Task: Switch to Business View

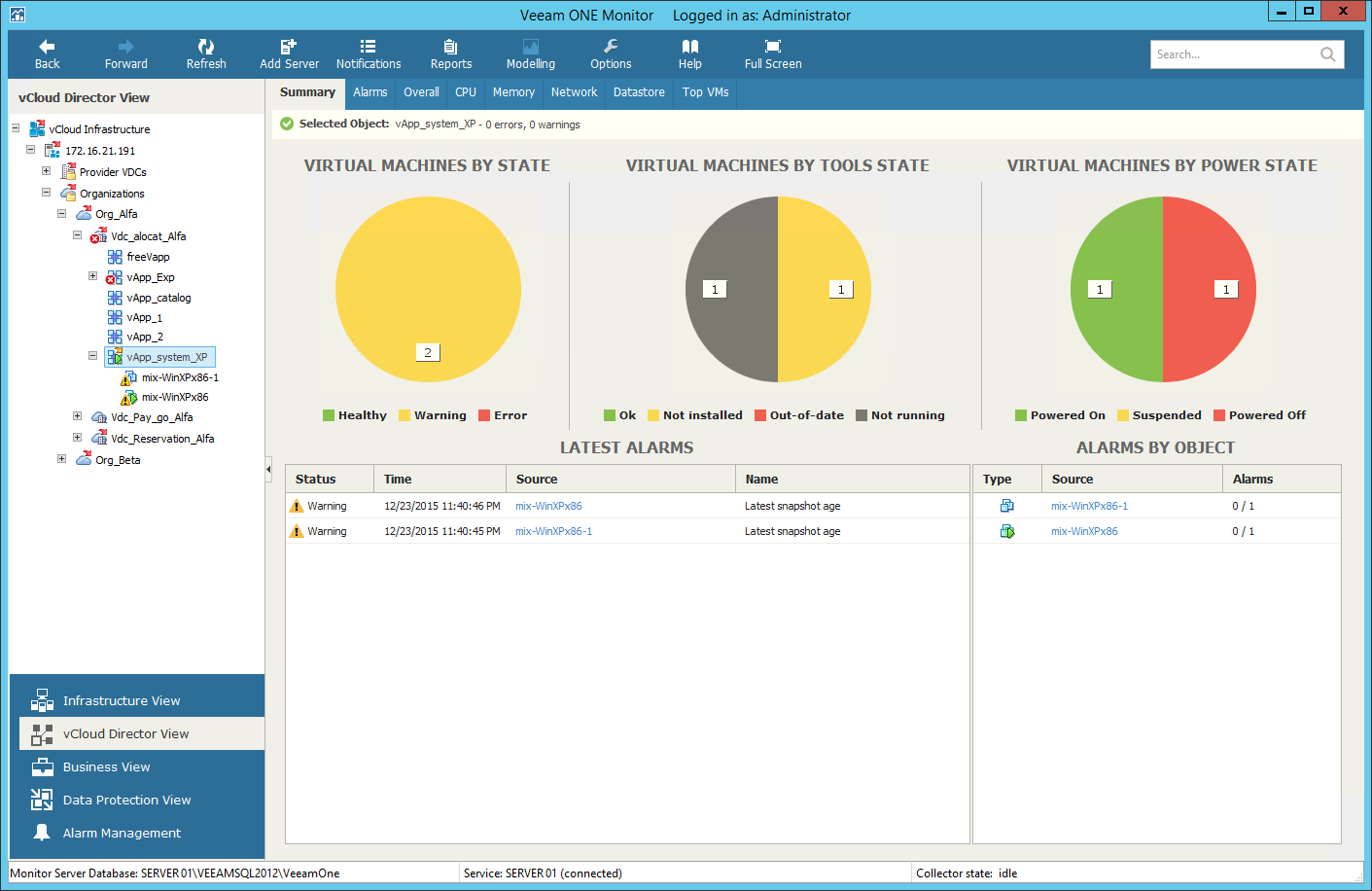Action: point(142,766)
